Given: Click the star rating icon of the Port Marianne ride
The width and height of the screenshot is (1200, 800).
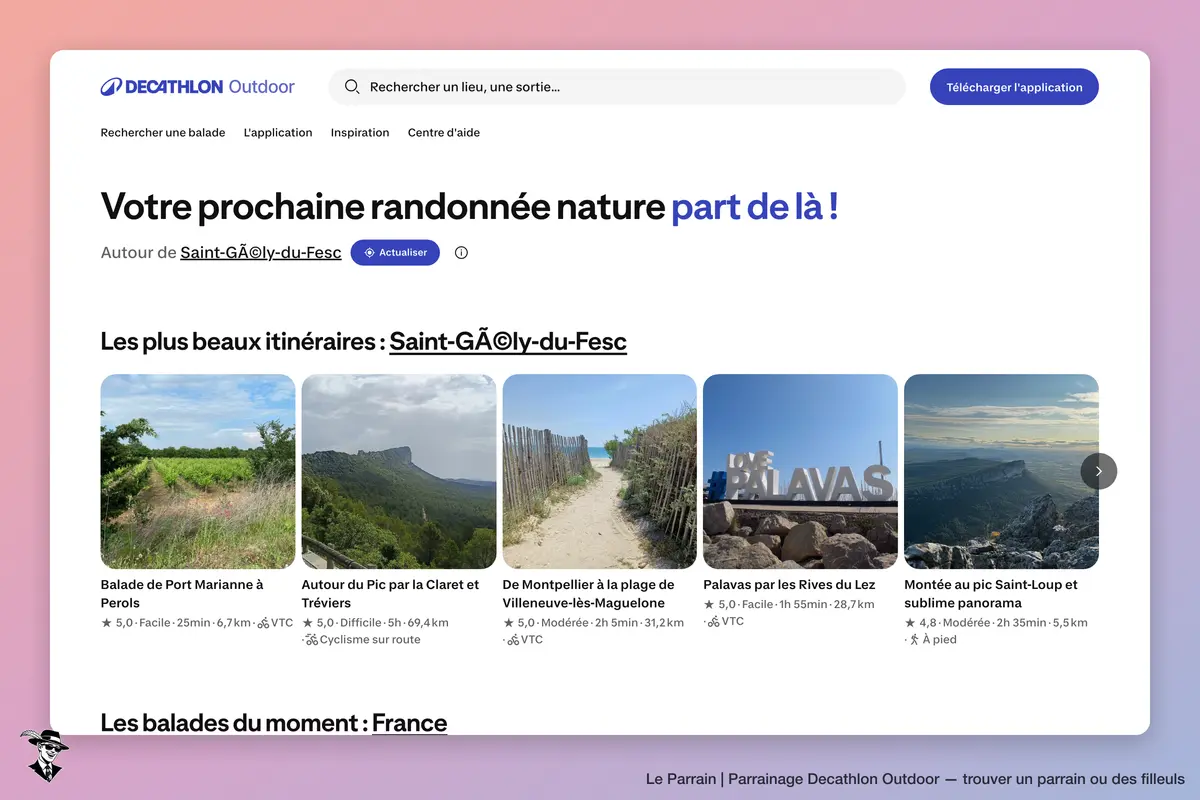Looking at the screenshot, I should point(107,622).
